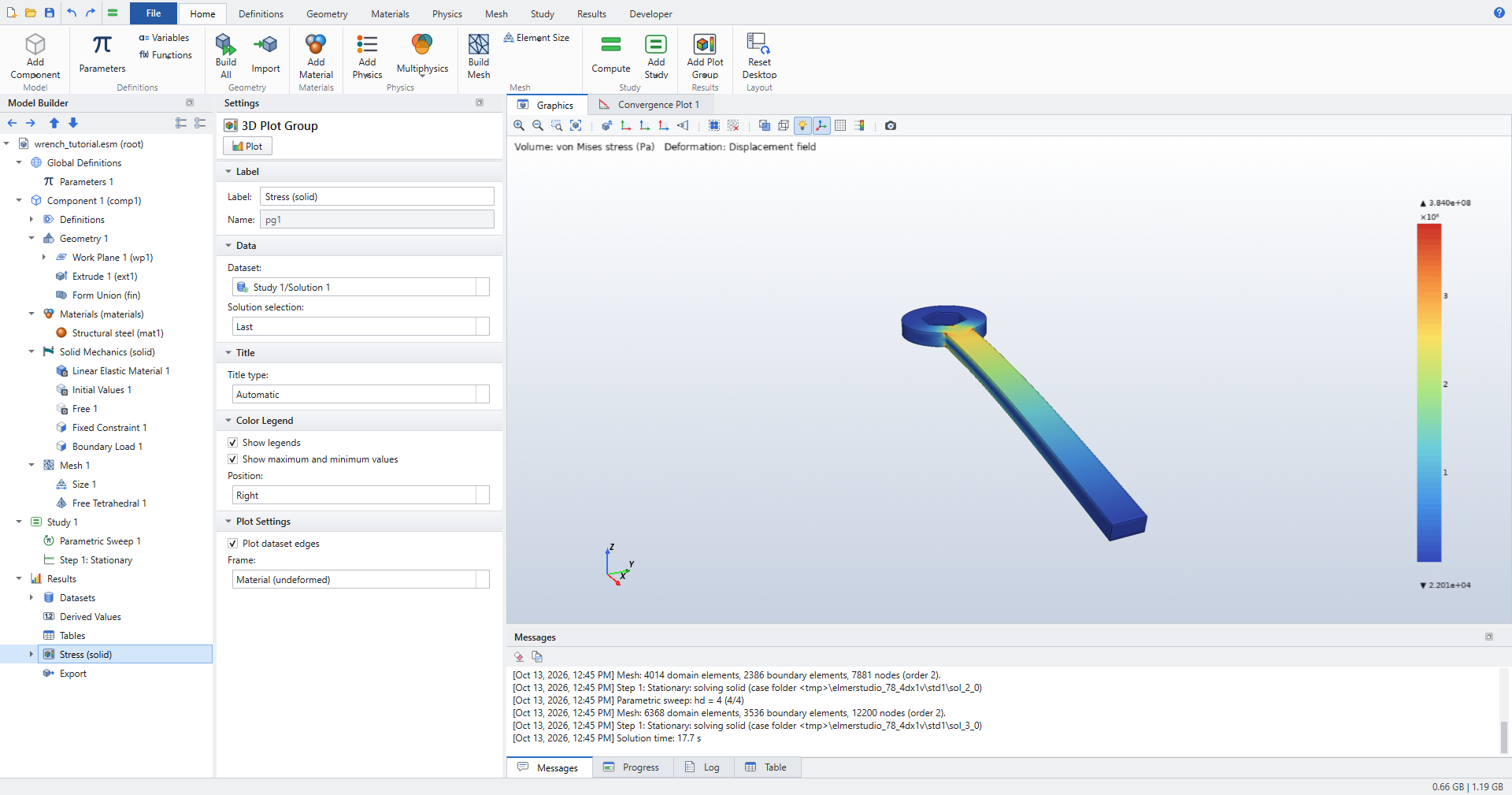The height and width of the screenshot is (795, 1512).
Task: Toggle the grid display button
Action: point(840,125)
